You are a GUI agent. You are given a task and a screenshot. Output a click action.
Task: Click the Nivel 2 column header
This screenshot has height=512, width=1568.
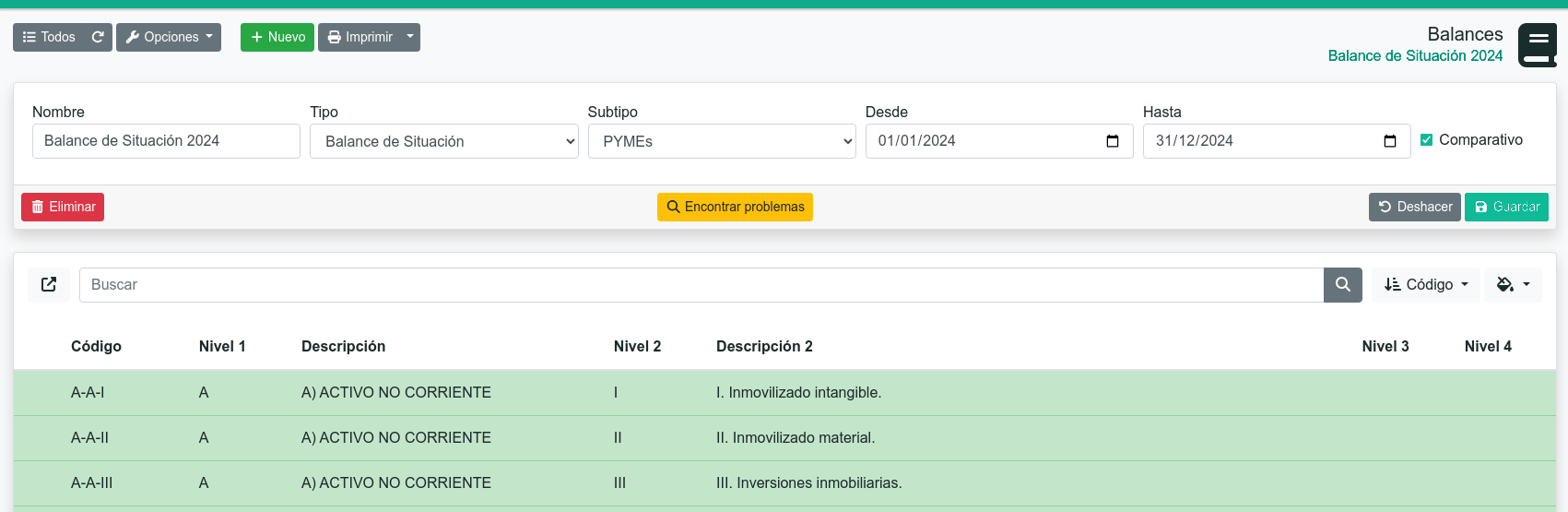[637, 346]
